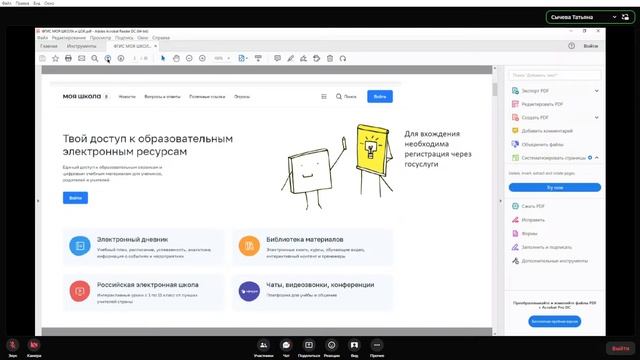Switch to the Инструменты tab
Image resolution: width=640 pixels, height=360 pixels.
click(x=82, y=46)
